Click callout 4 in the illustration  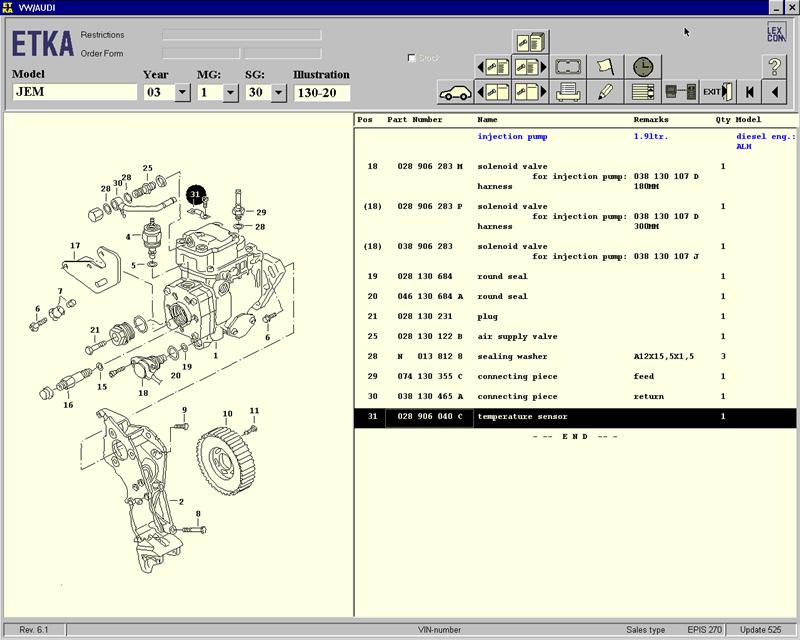coord(128,236)
